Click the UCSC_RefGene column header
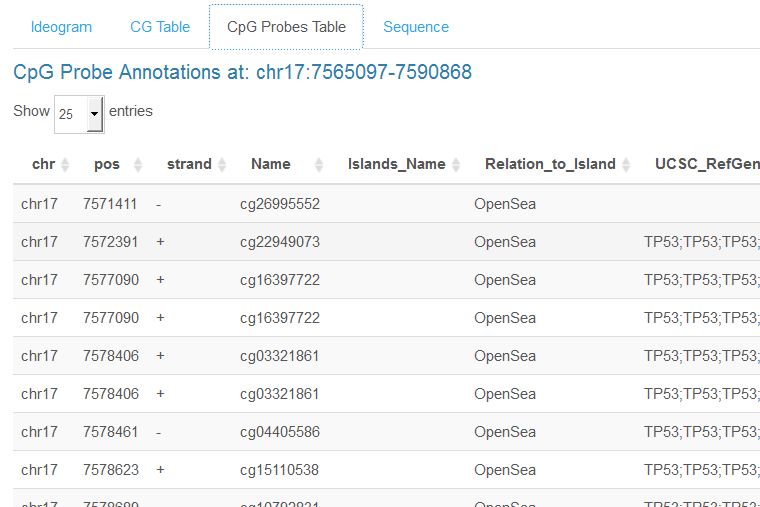Viewport: 760px width, 507px height. [707, 164]
